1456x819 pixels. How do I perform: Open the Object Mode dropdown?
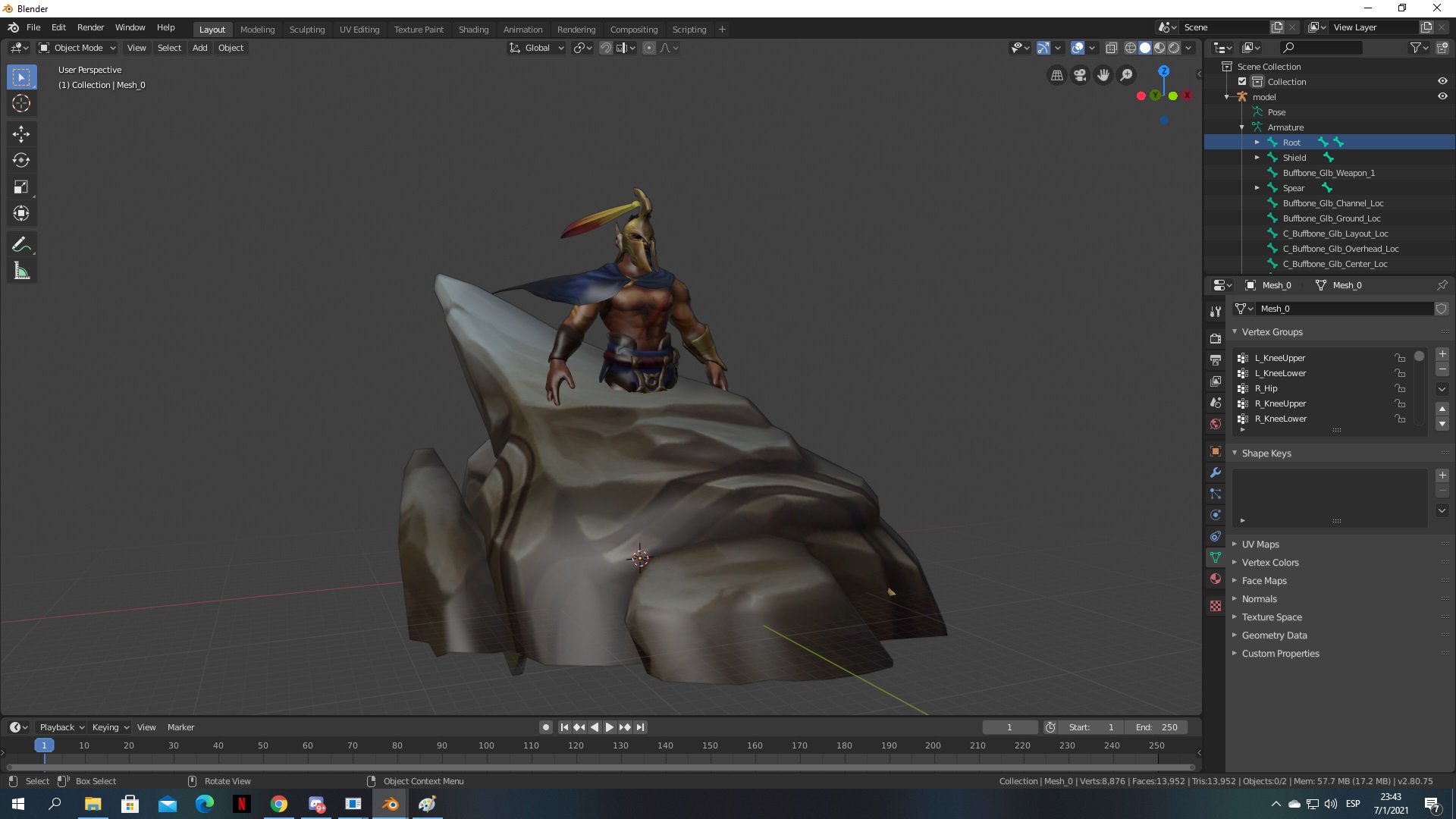77,48
